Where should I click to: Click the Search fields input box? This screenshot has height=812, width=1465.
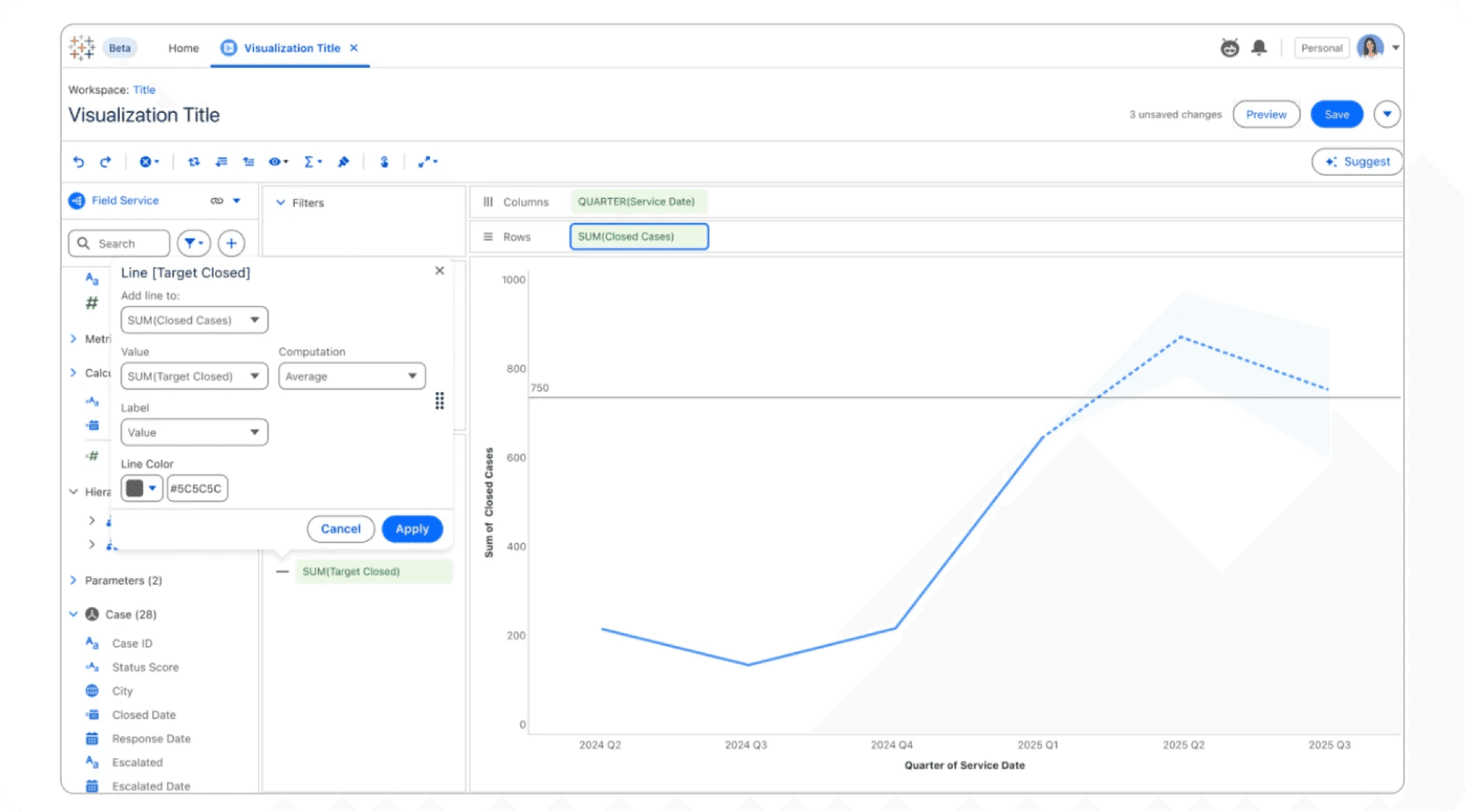click(120, 244)
